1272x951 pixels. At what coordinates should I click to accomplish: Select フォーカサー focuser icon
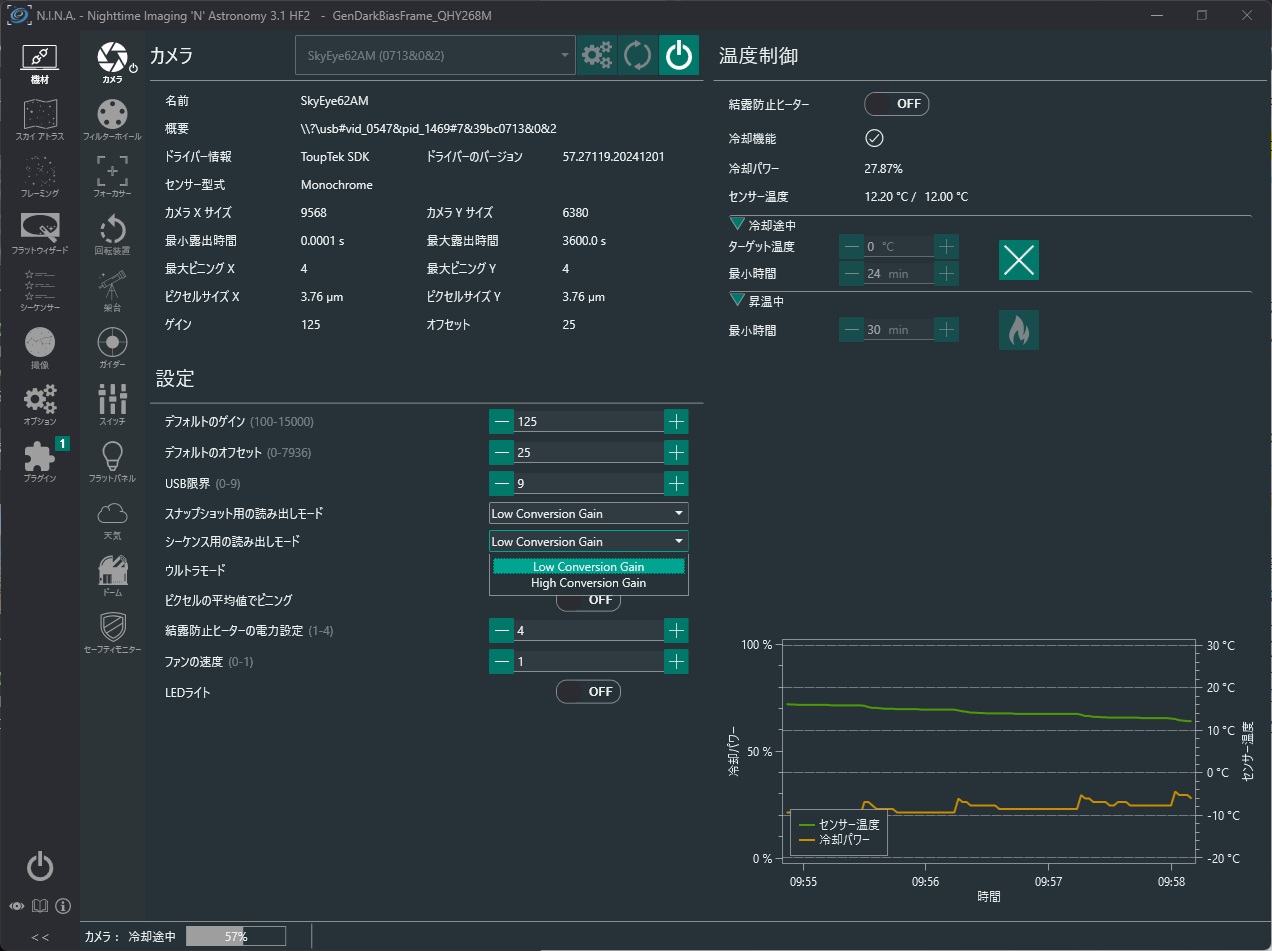tap(112, 176)
